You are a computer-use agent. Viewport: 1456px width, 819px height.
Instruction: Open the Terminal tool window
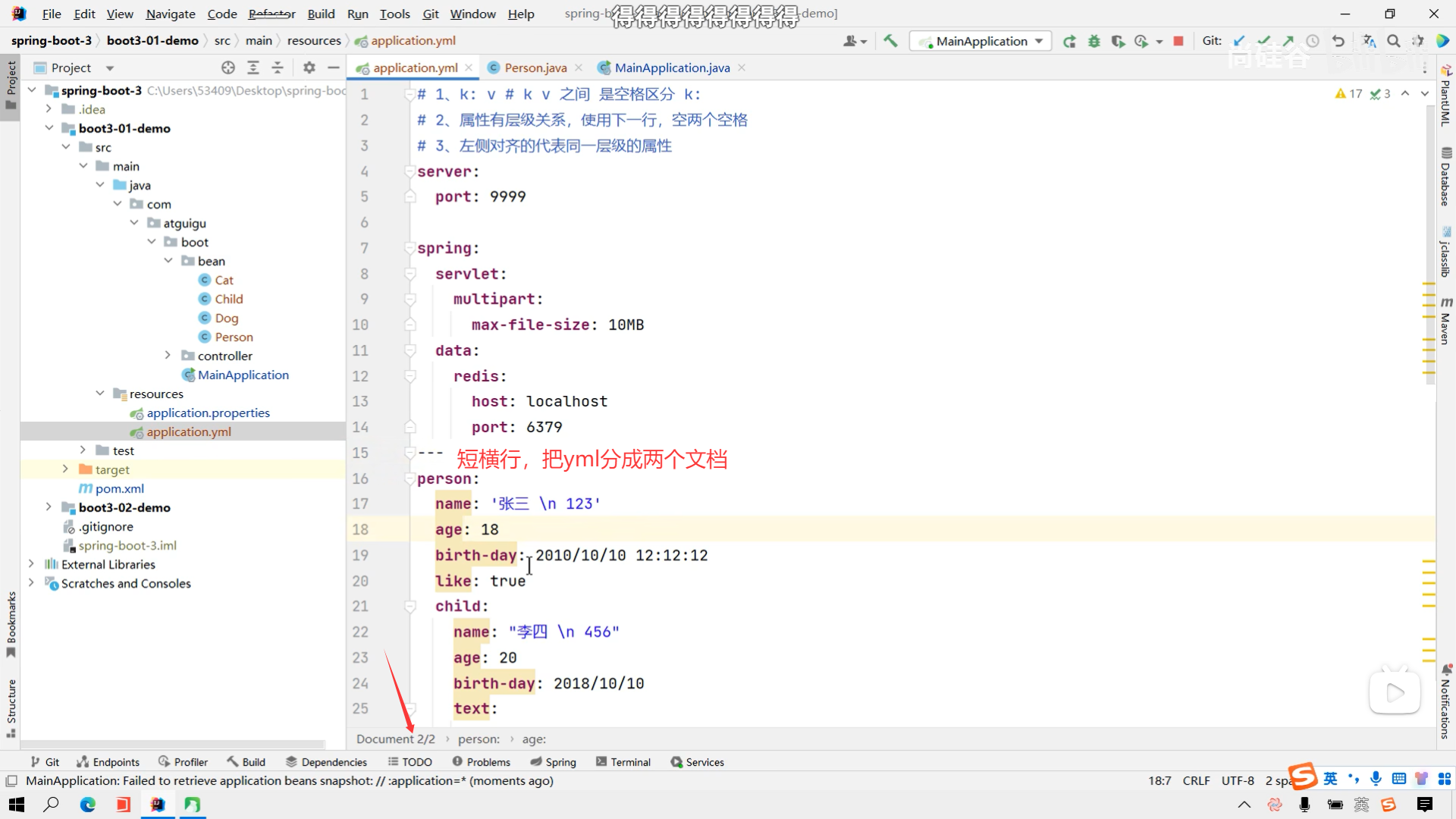point(623,762)
